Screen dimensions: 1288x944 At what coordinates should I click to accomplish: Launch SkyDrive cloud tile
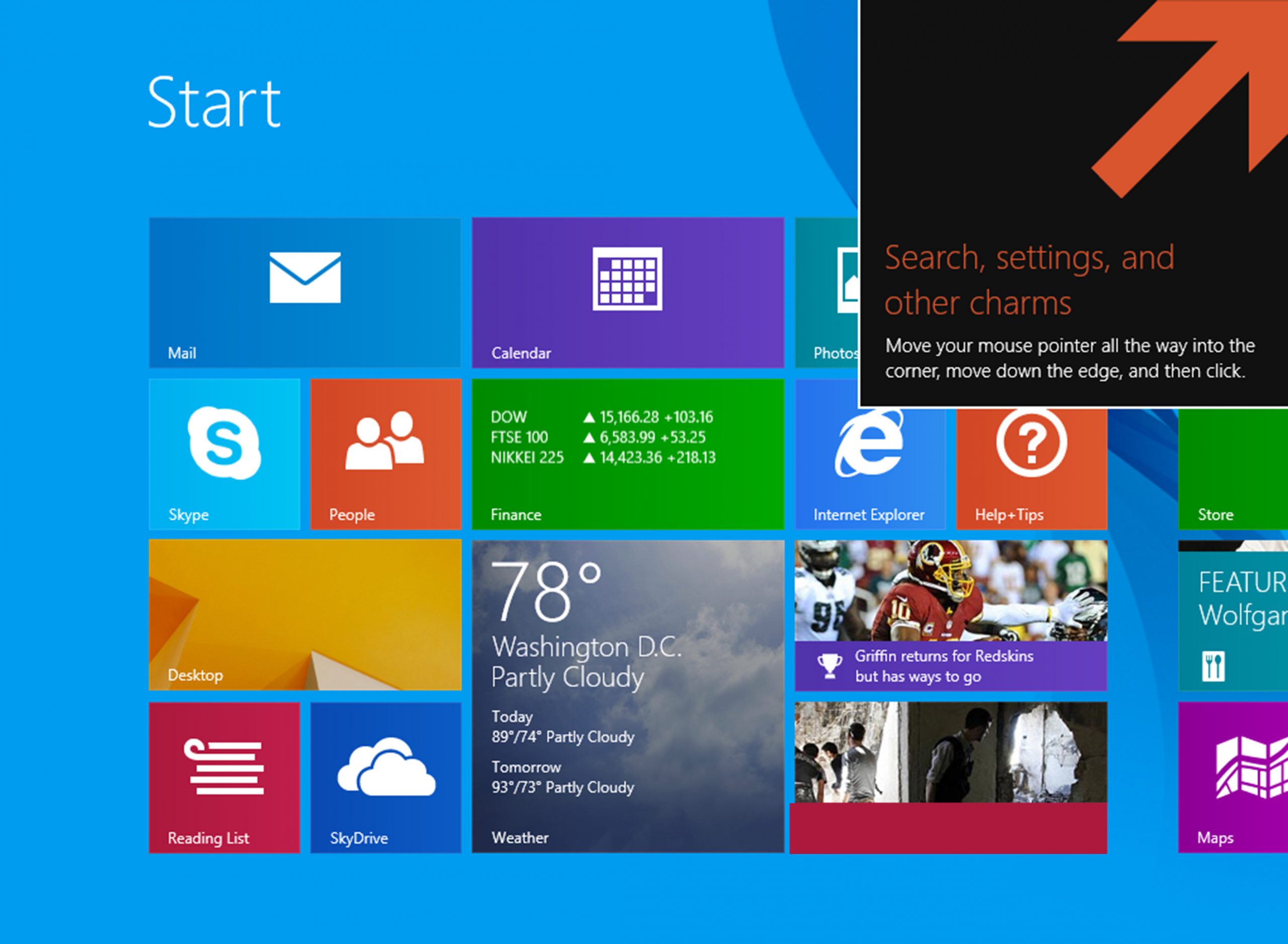click(385, 777)
